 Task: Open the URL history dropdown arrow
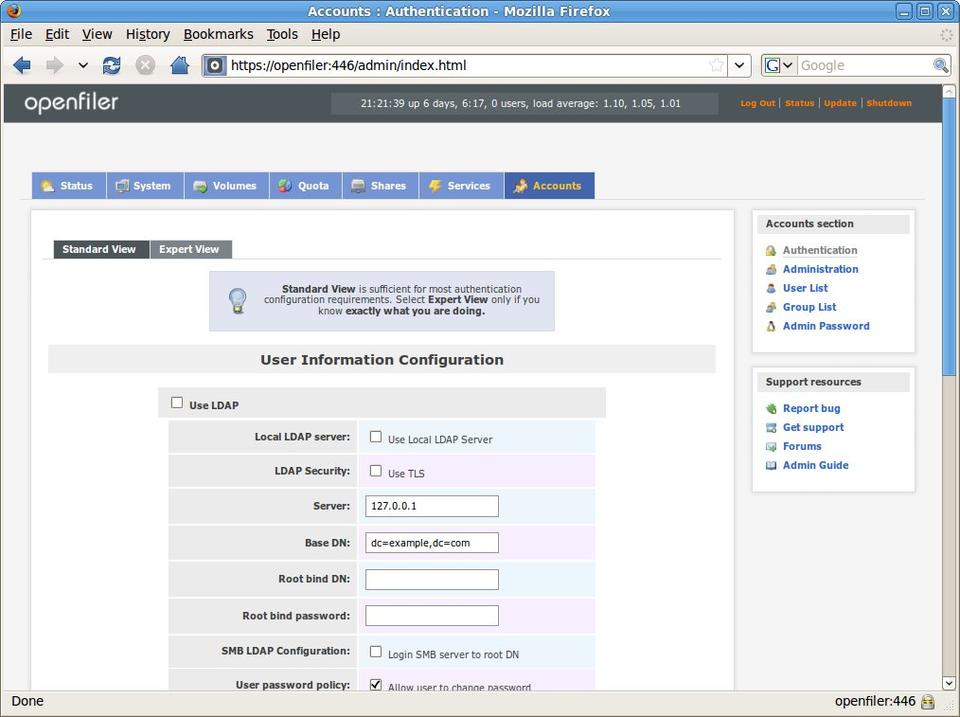739,65
